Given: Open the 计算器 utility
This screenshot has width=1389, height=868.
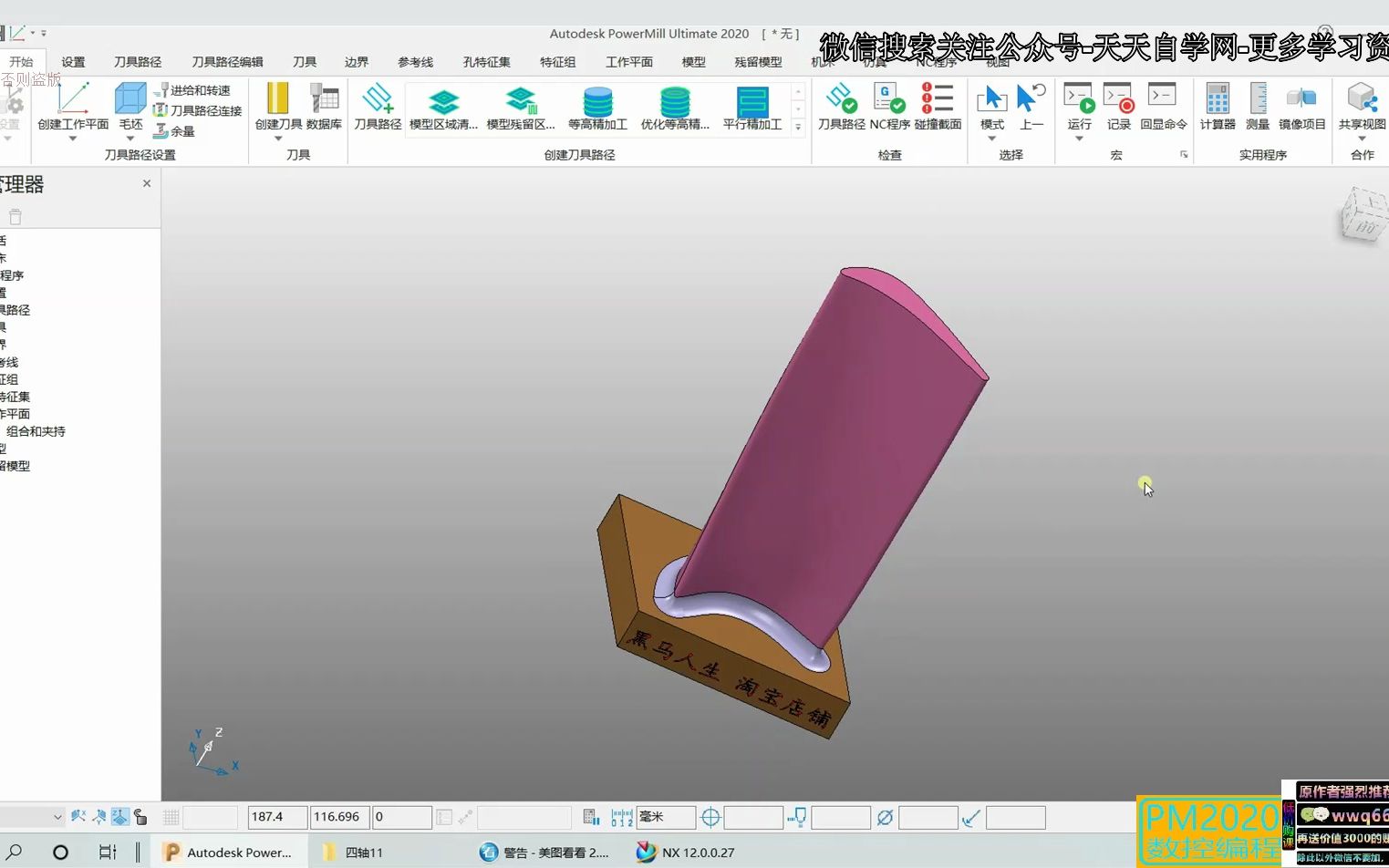Looking at the screenshot, I should (1218, 107).
